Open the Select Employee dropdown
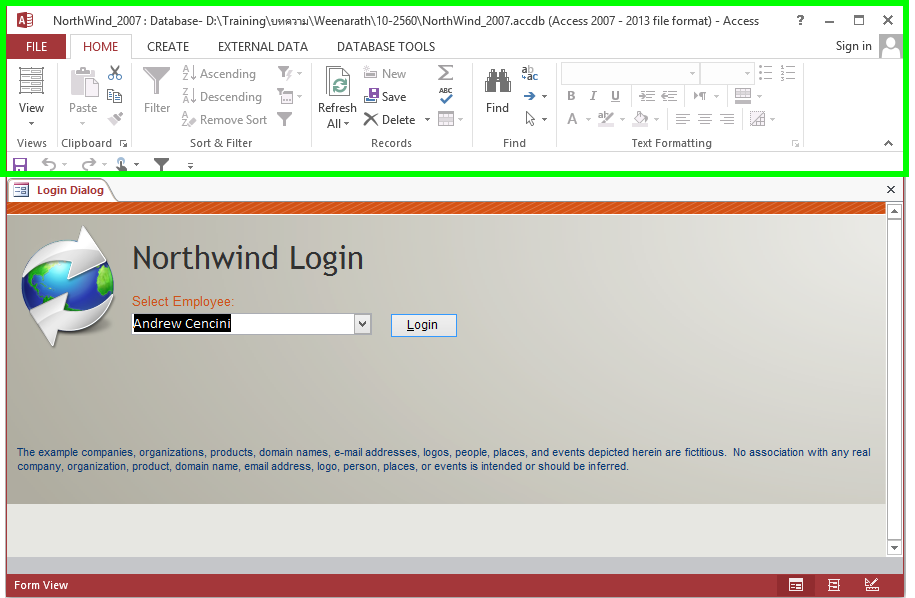The width and height of the screenshot is (915, 598). 363,324
